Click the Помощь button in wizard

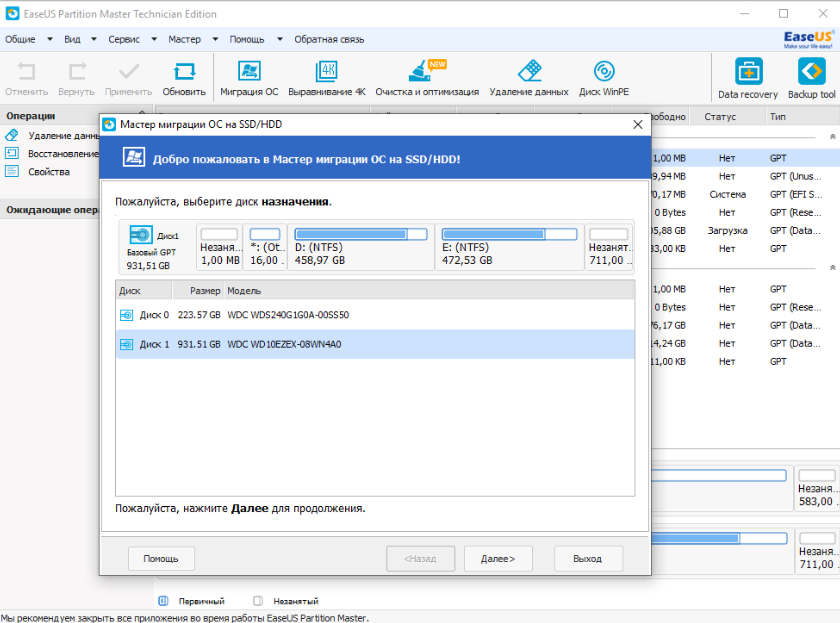coord(161,559)
